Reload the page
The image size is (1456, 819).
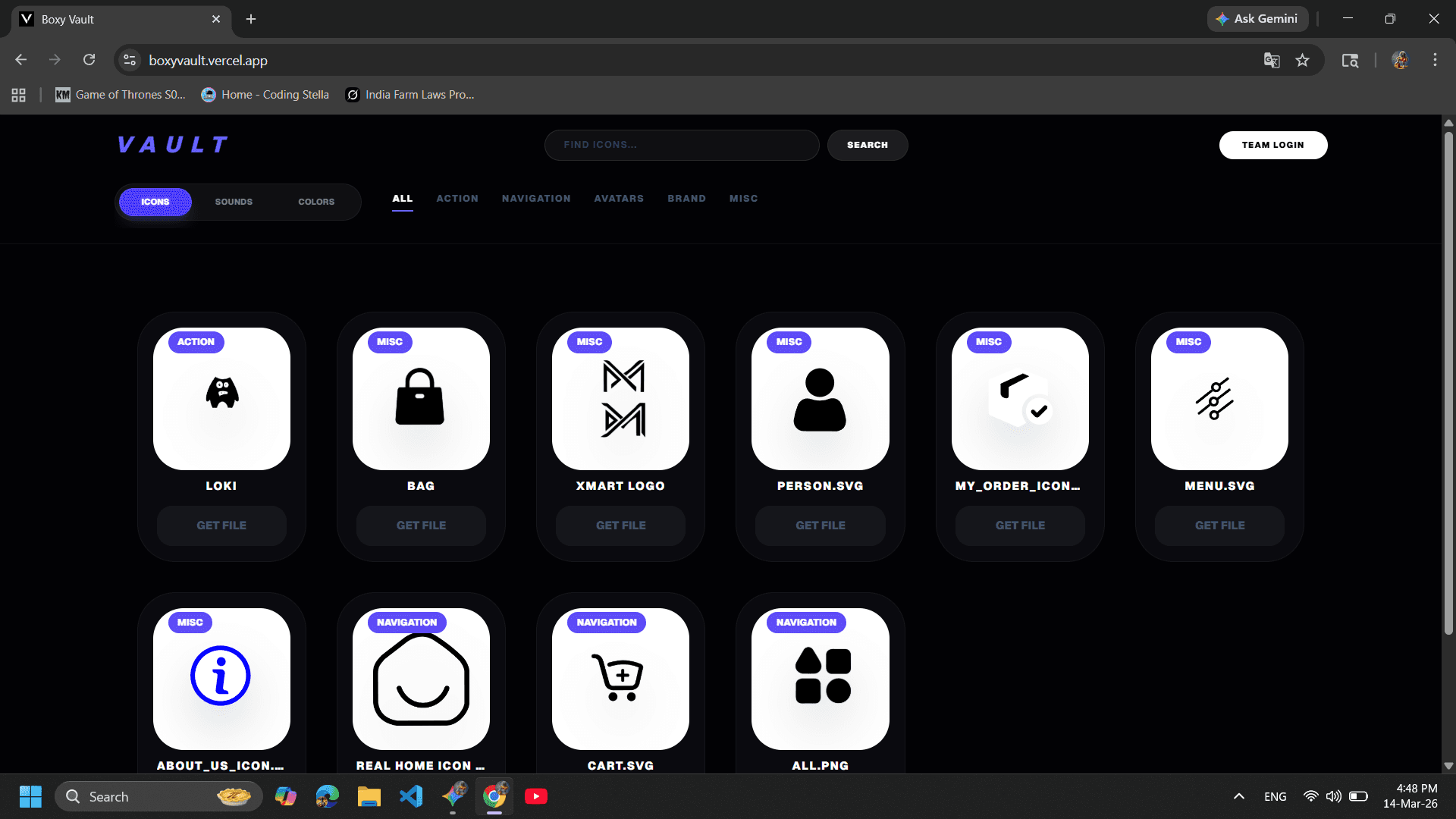coord(89,60)
